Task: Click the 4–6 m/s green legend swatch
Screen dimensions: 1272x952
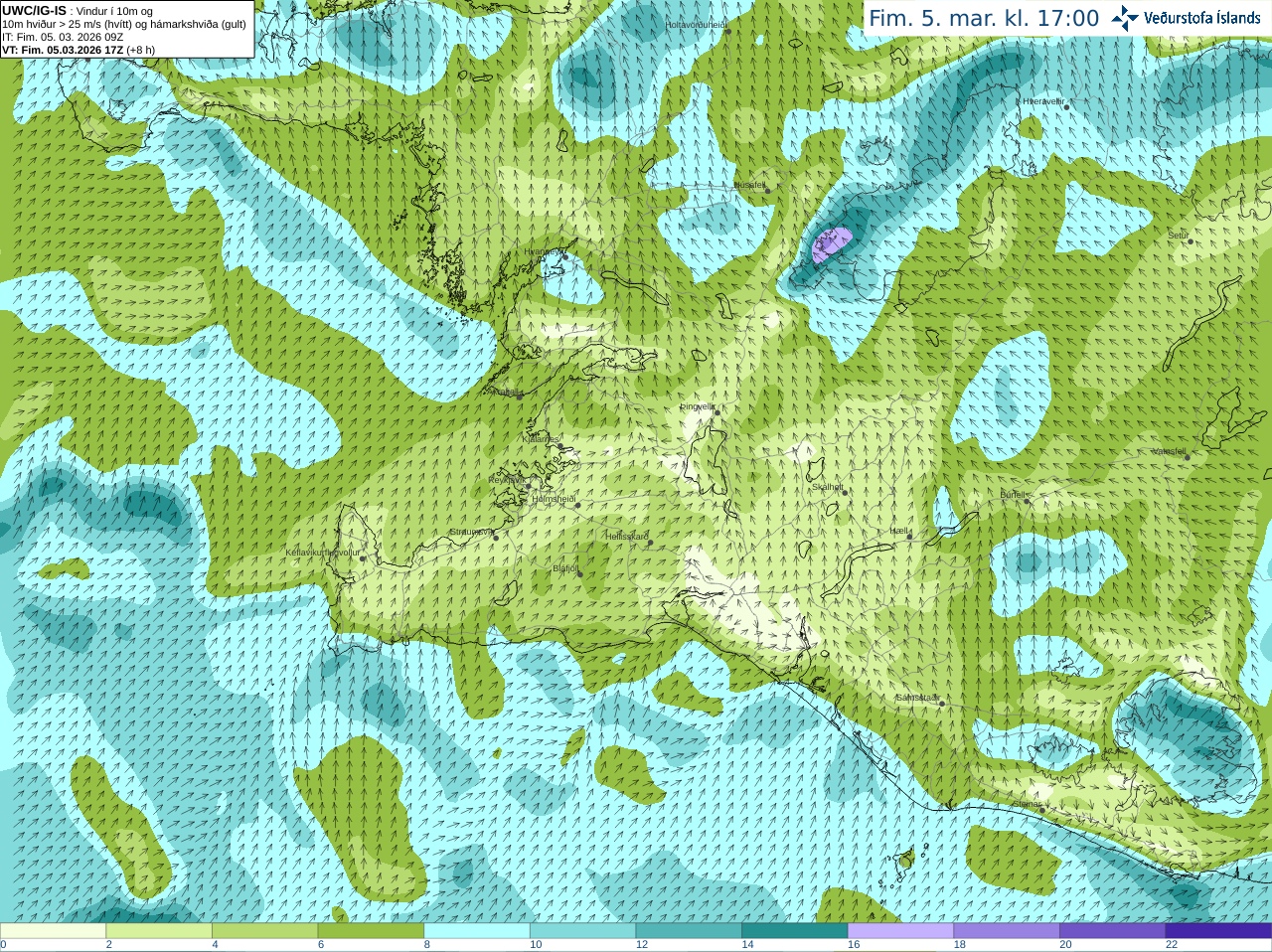Action: tap(264, 931)
